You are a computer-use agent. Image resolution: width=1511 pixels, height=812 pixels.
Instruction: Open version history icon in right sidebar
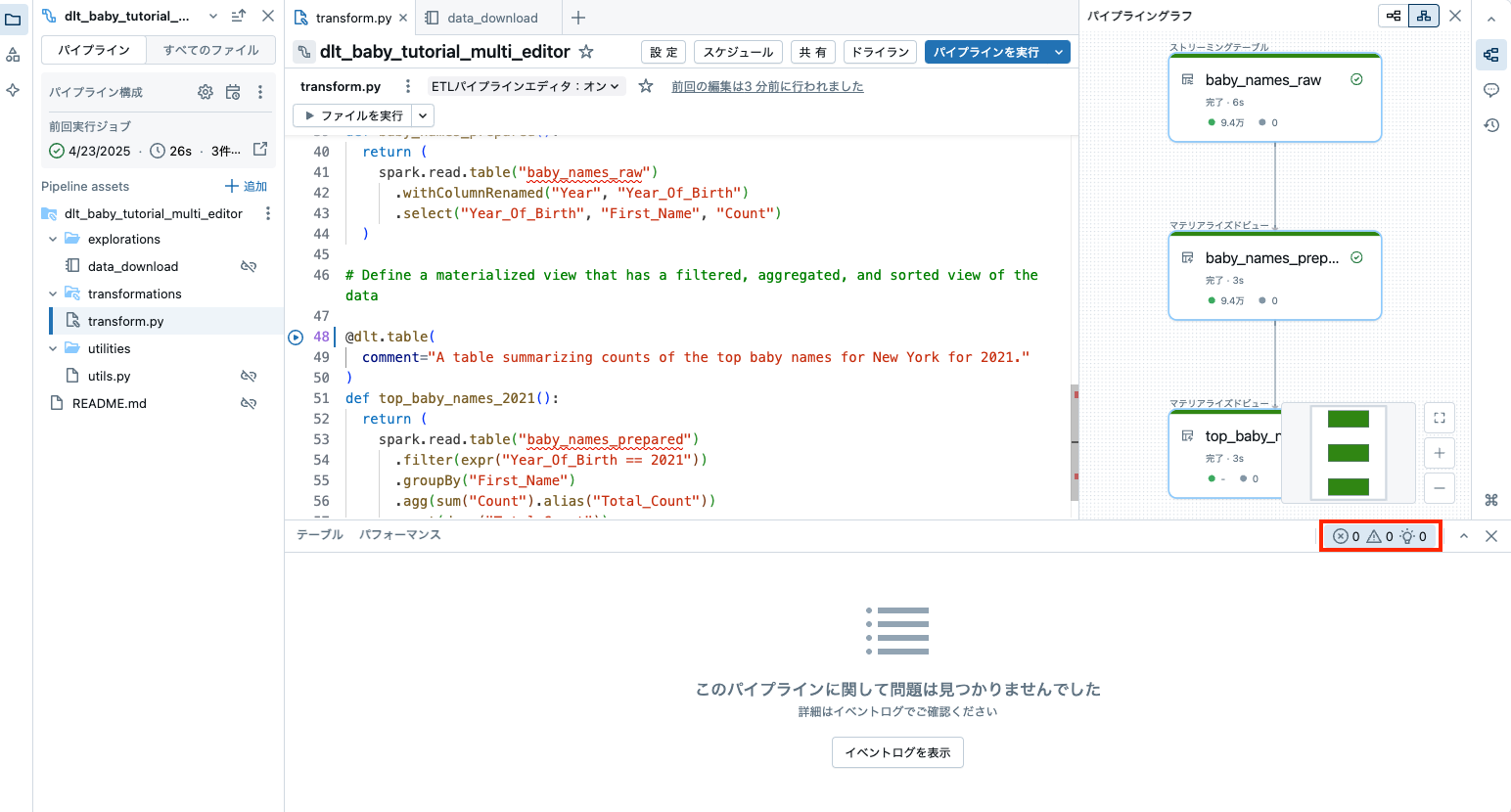point(1491,125)
